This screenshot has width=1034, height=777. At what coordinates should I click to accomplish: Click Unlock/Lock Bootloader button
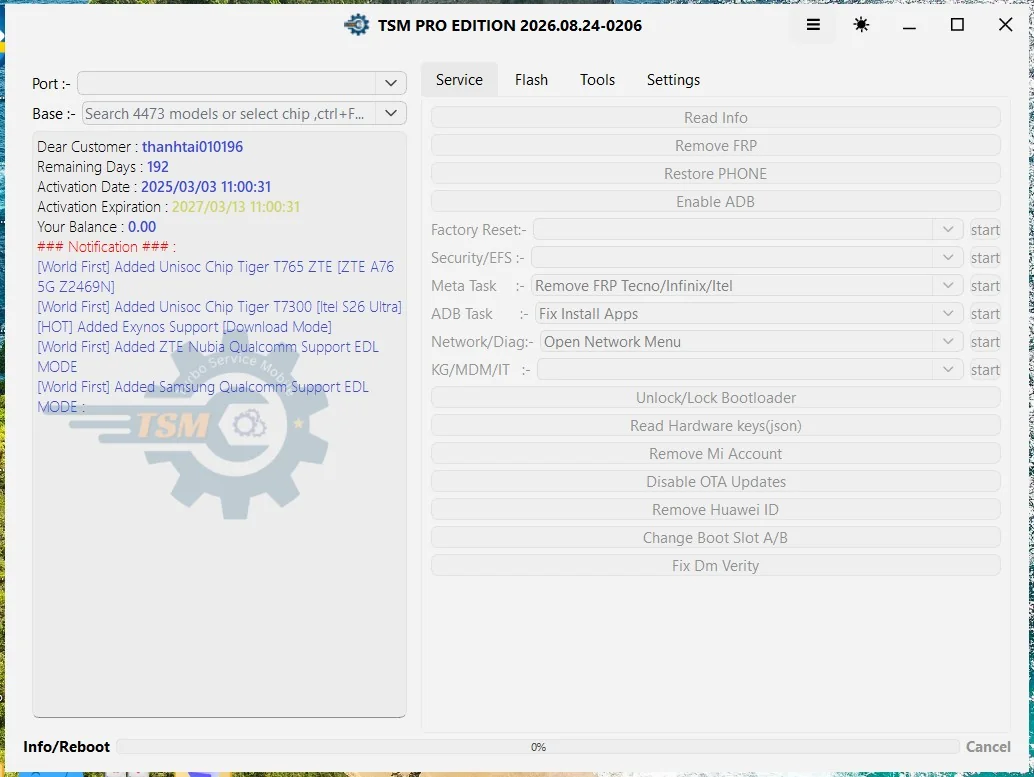[715, 398]
